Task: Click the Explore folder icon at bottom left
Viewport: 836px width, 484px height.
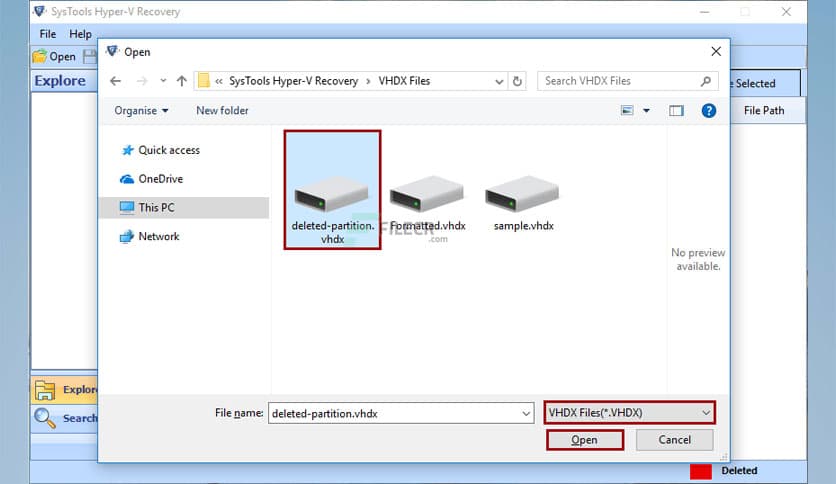Action: click(45, 390)
